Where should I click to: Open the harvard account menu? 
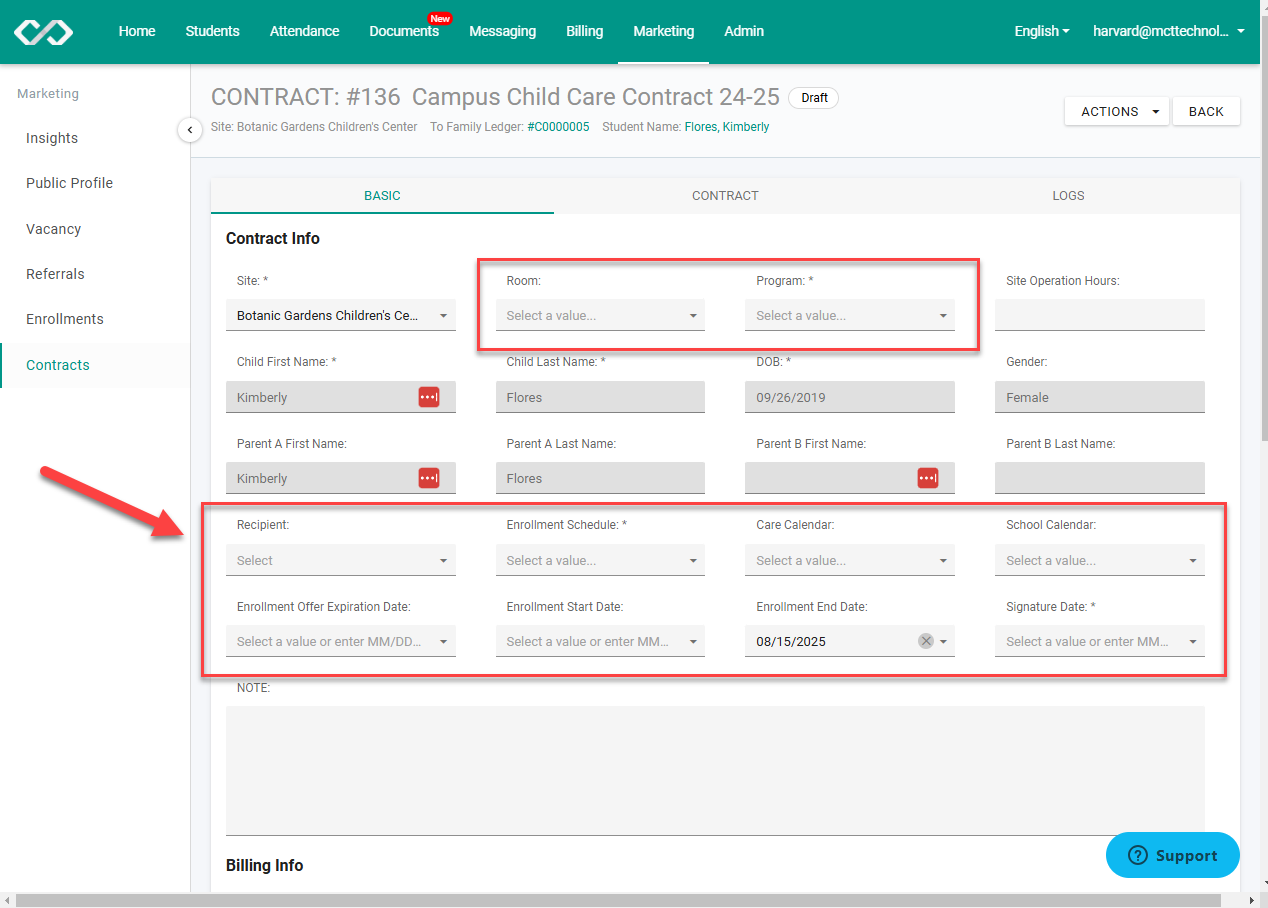pos(1169,31)
